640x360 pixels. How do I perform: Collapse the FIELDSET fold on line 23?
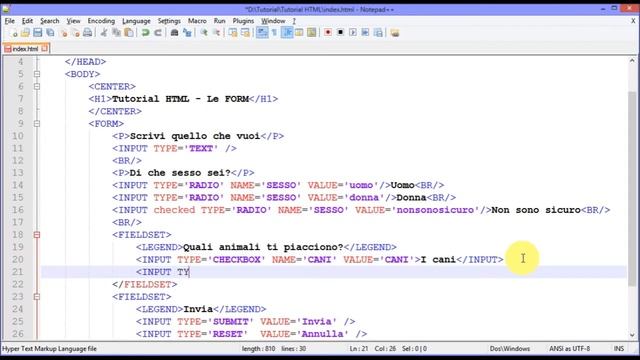point(37,297)
